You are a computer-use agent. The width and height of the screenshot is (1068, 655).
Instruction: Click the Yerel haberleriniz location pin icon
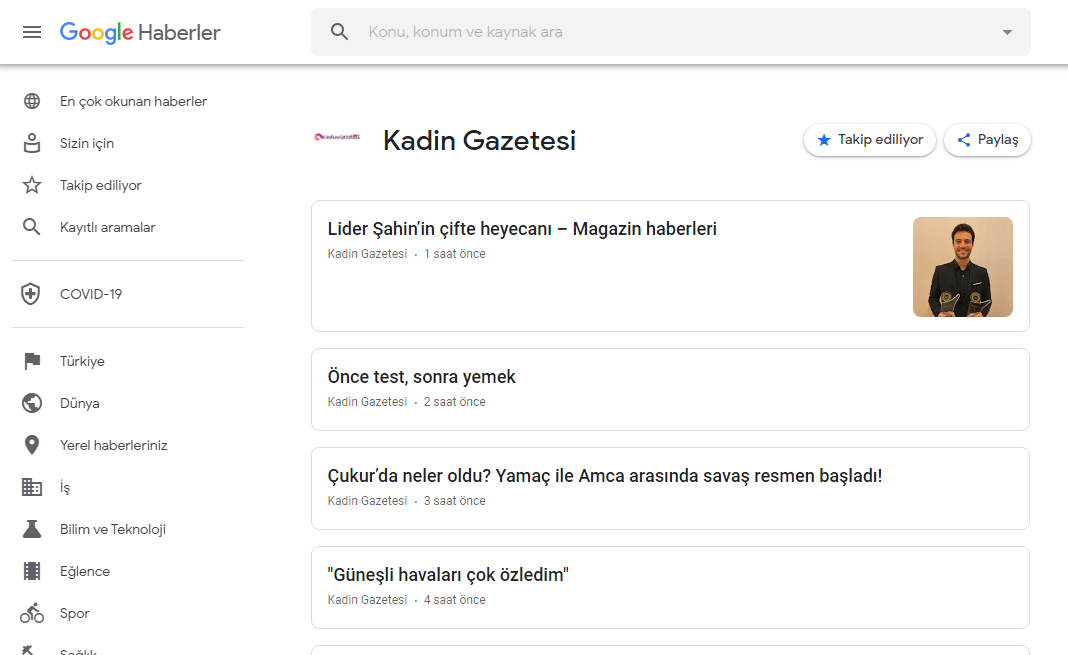tap(32, 445)
